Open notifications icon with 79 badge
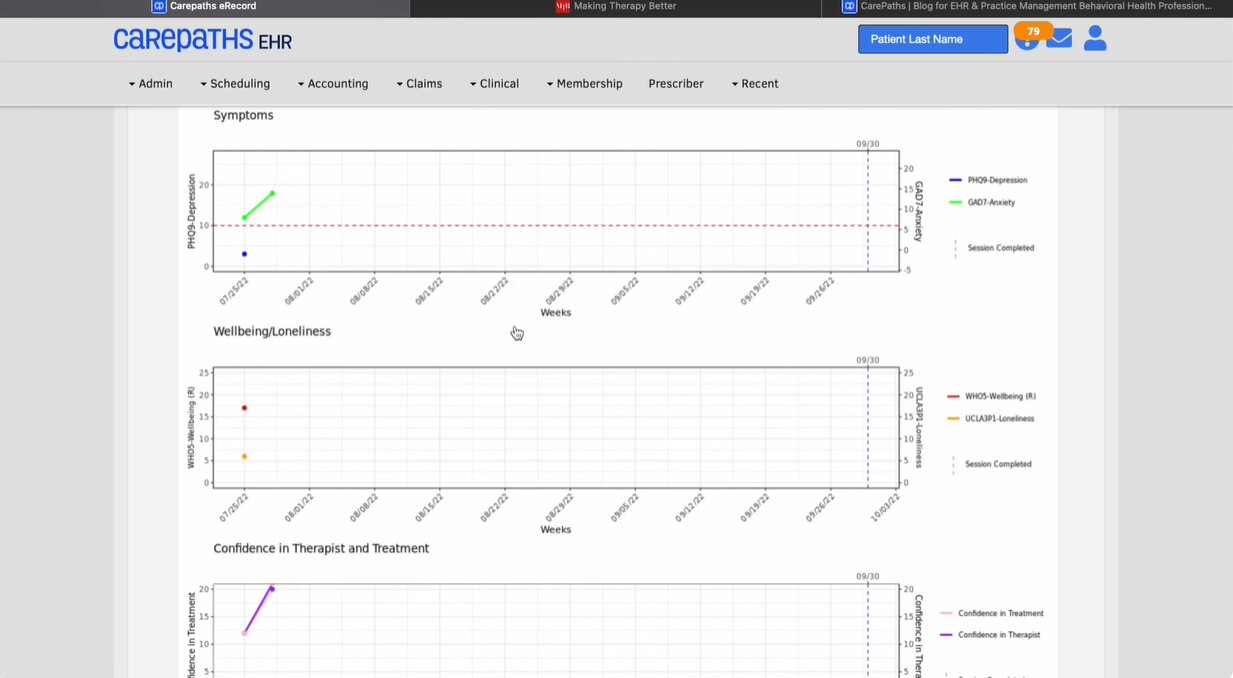This screenshot has height=678, width=1233. tap(1026, 39)
